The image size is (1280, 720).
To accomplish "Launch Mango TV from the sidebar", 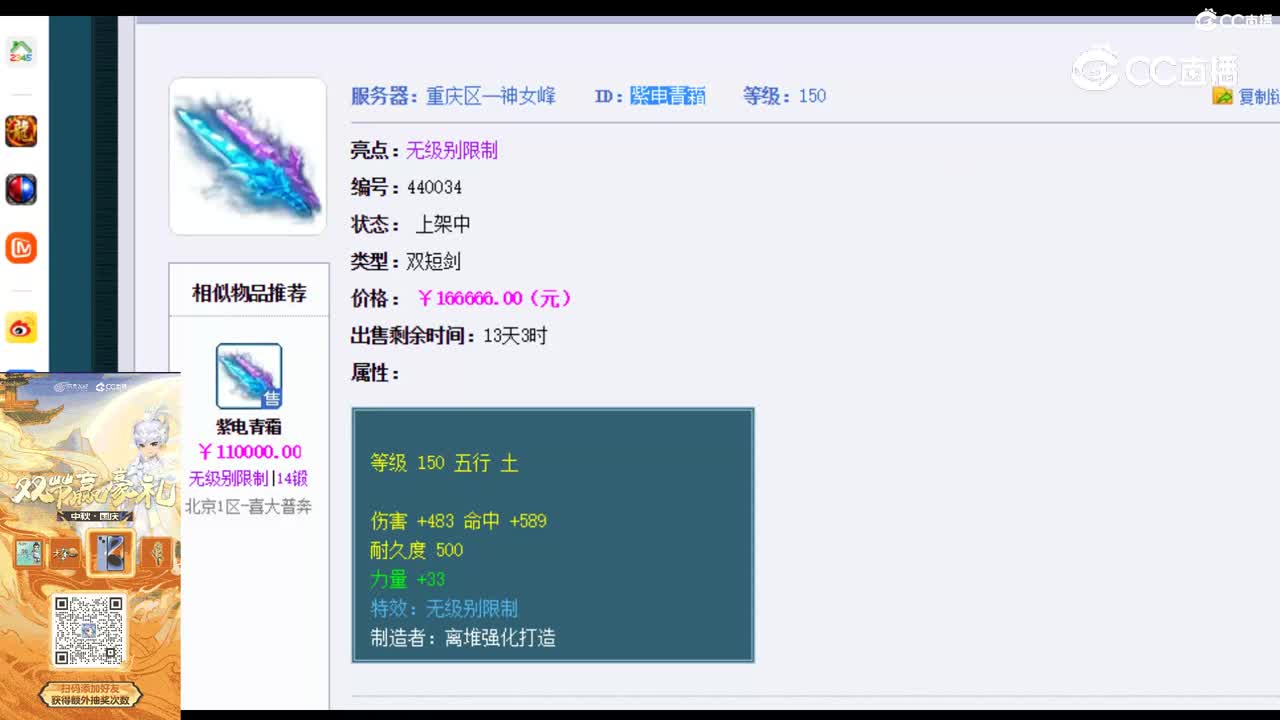I will [x=21, y=247].
